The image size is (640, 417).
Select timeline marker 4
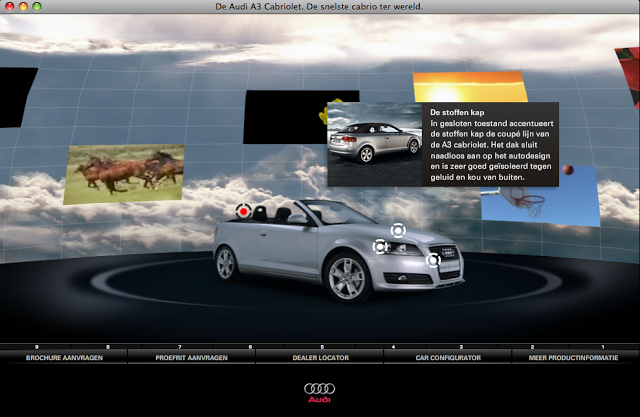coord(393,347)
